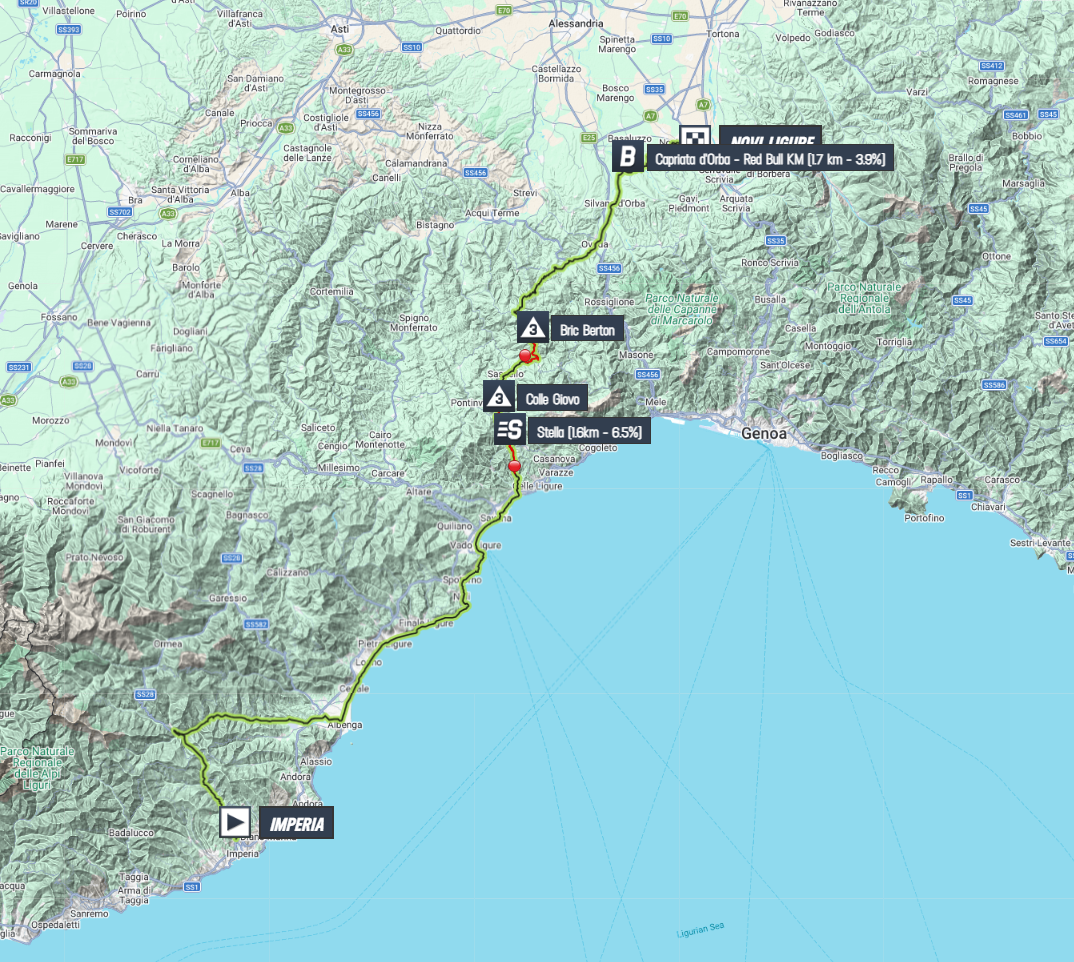Viewport: 1074px width, 962px height.
Task: Click the Fossano label
Action: pos(59,317)
